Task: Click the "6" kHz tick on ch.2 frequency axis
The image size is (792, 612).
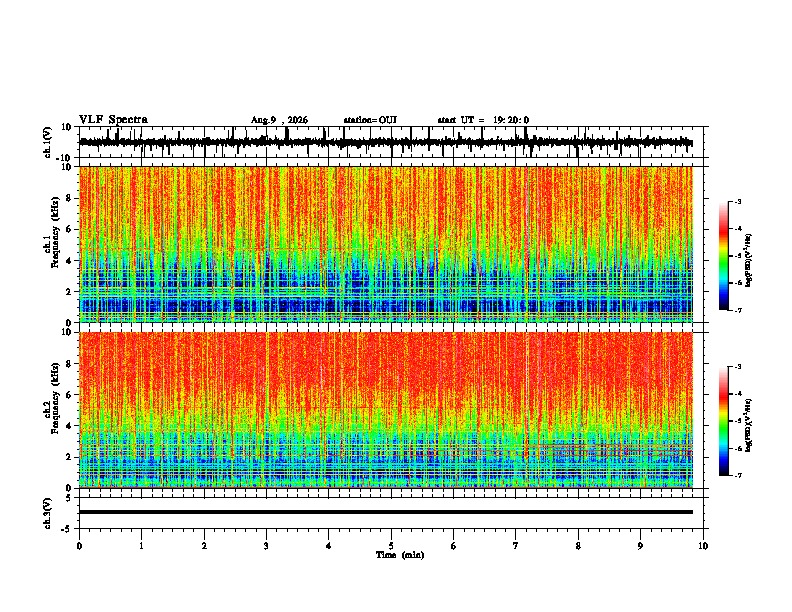Action: click(x=70, y=394)
